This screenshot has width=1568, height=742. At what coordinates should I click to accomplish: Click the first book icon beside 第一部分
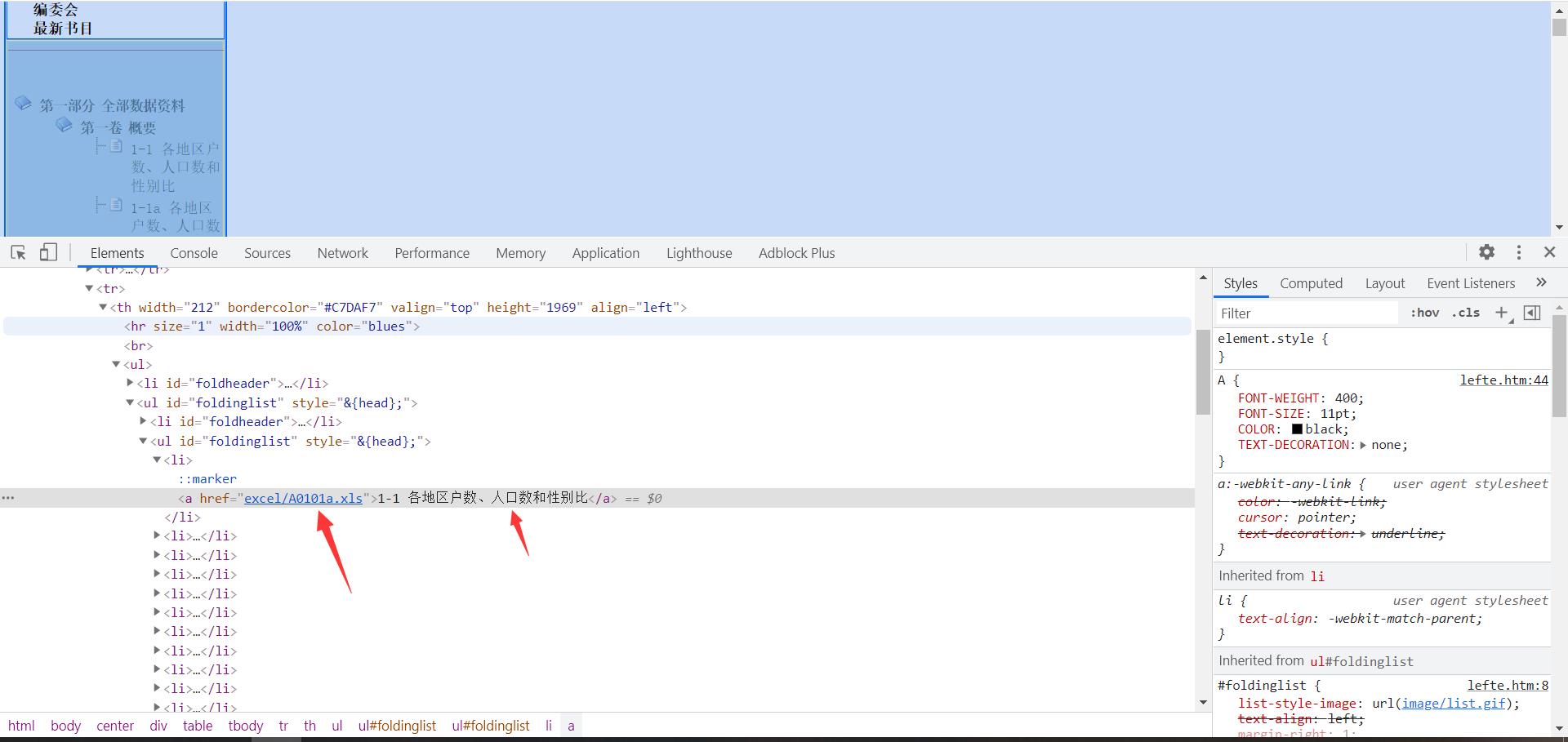click(x=23, y=104)
